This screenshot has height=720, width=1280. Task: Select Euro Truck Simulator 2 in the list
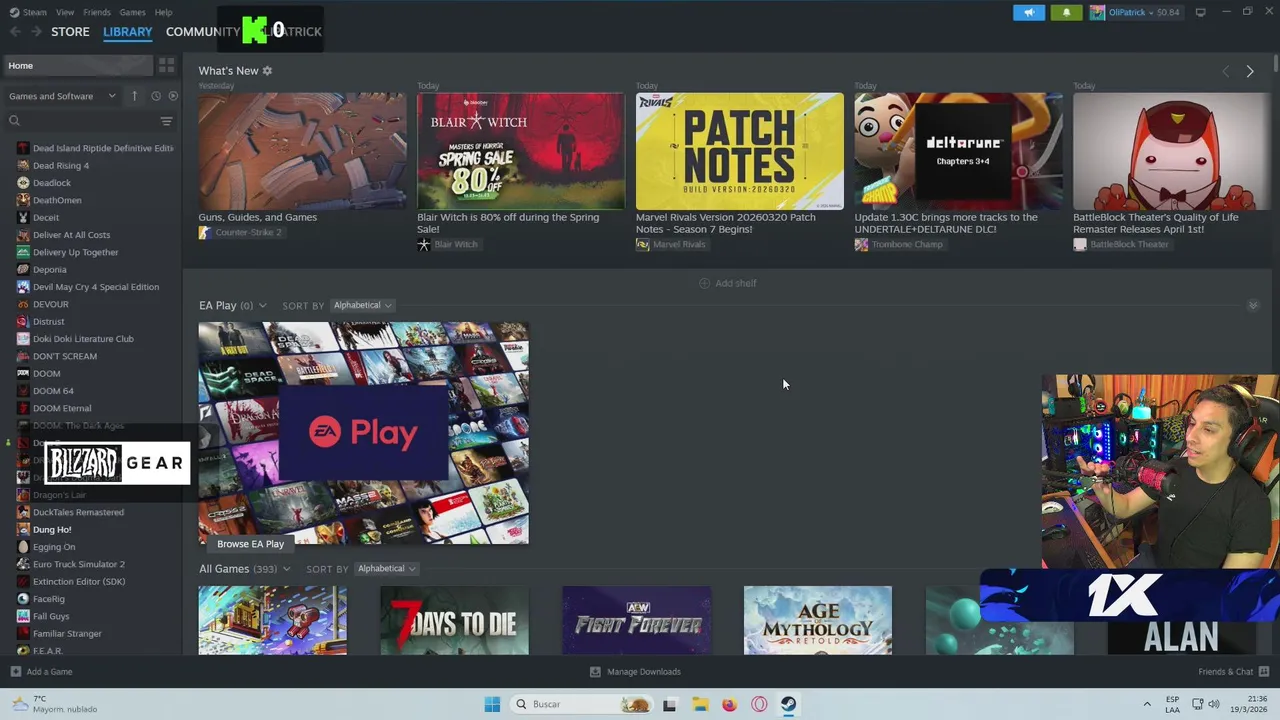pos(79,564)
